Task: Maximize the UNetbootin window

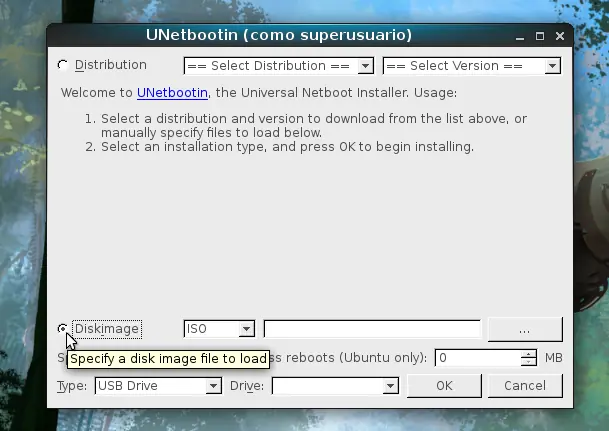Action: pyautogui.click(x=540, y=36)
